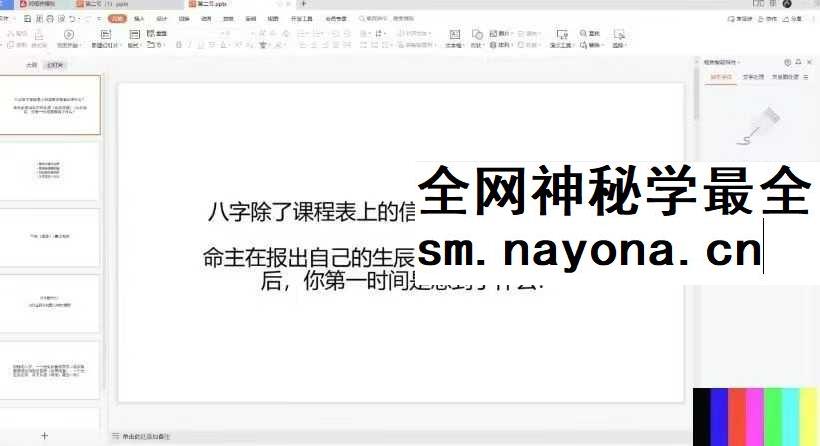Image resolution: width=820 pixels, height=446 pixels.
Task: Select the first highlighted tab in properties panel
Action: click(x=721, y=77)
